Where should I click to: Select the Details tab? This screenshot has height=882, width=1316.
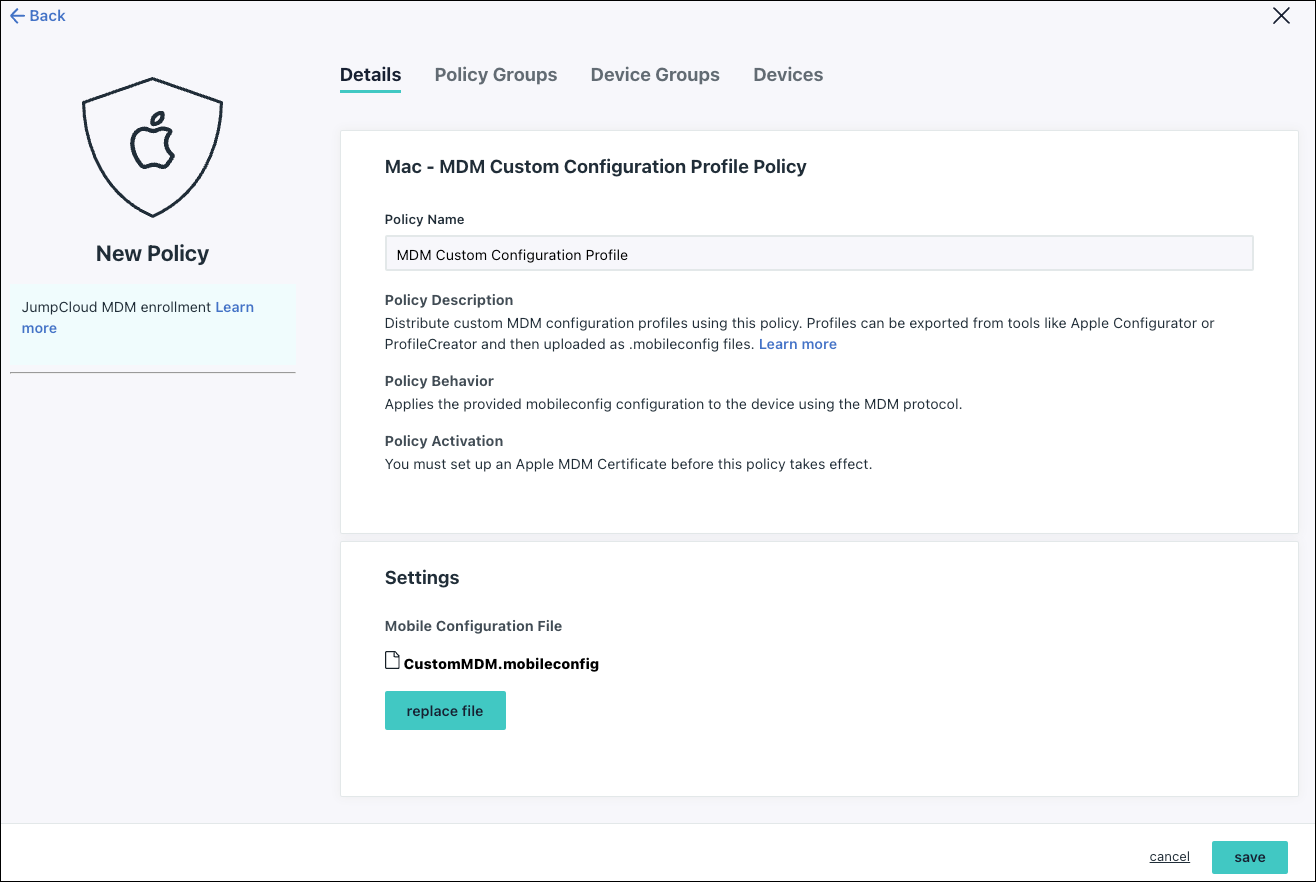pyautogui.click(x=370, y=75)
